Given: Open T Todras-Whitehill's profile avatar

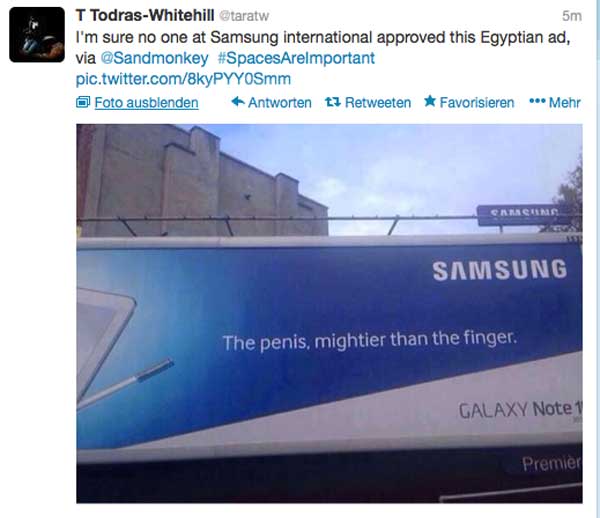Looking at the screenshot, I should 37,35.
